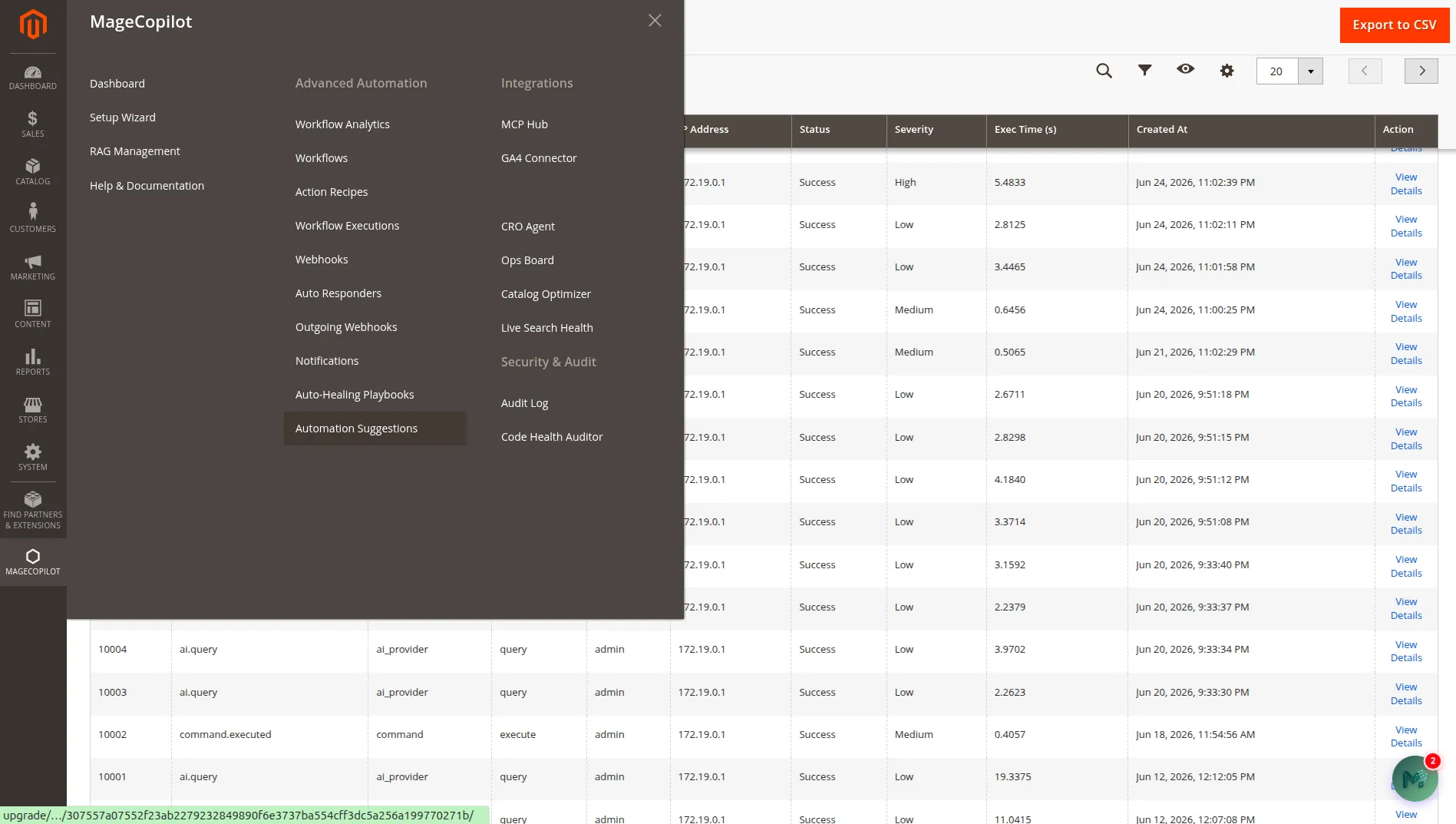
Task: View Details for entry 10003
Action: coord(1406,694)
